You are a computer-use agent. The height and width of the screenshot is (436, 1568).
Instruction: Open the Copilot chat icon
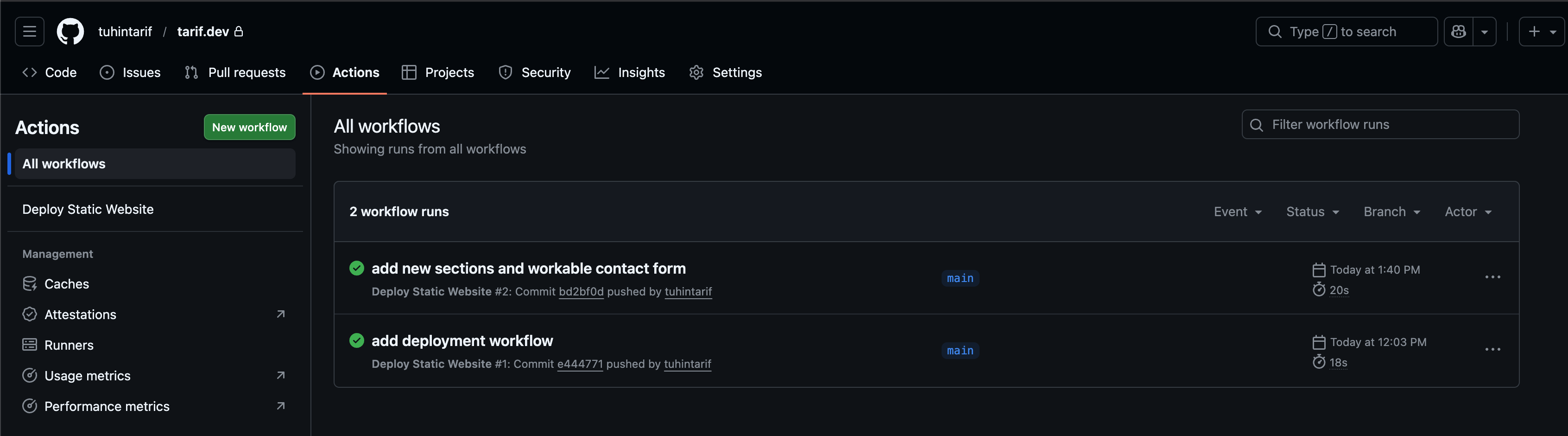1459,32
